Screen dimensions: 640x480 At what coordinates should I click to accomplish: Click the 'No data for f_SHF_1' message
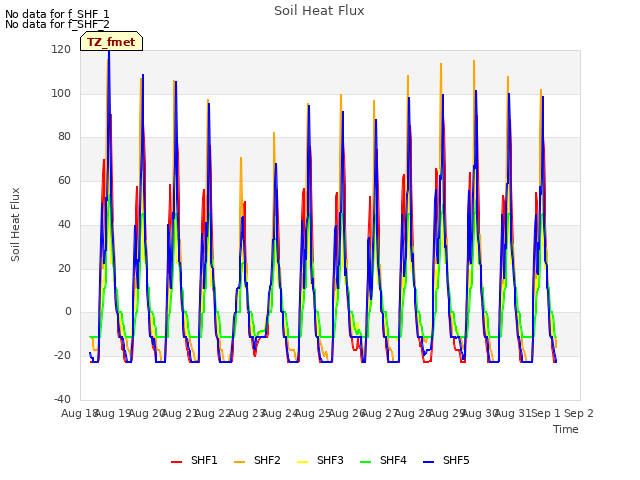click(x=57, y=14)
